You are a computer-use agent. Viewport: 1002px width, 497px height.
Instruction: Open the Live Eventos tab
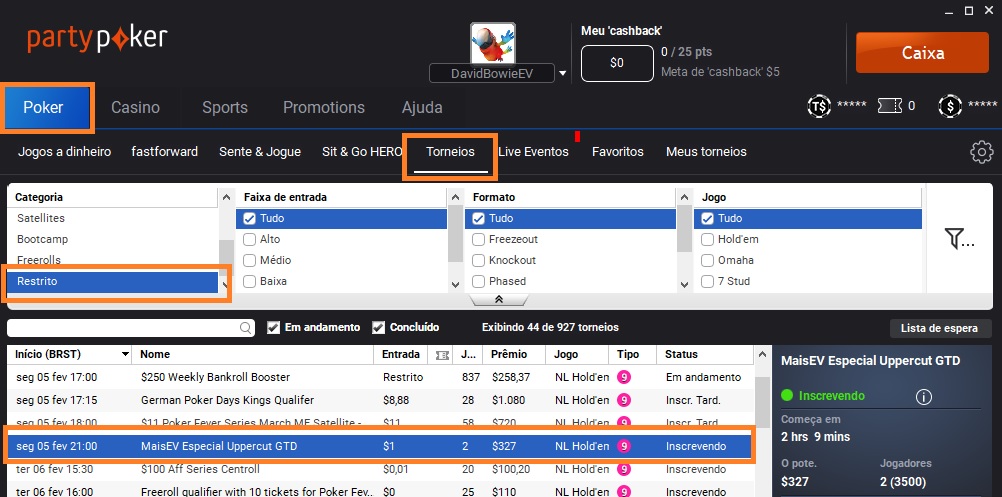coord(533,152)
